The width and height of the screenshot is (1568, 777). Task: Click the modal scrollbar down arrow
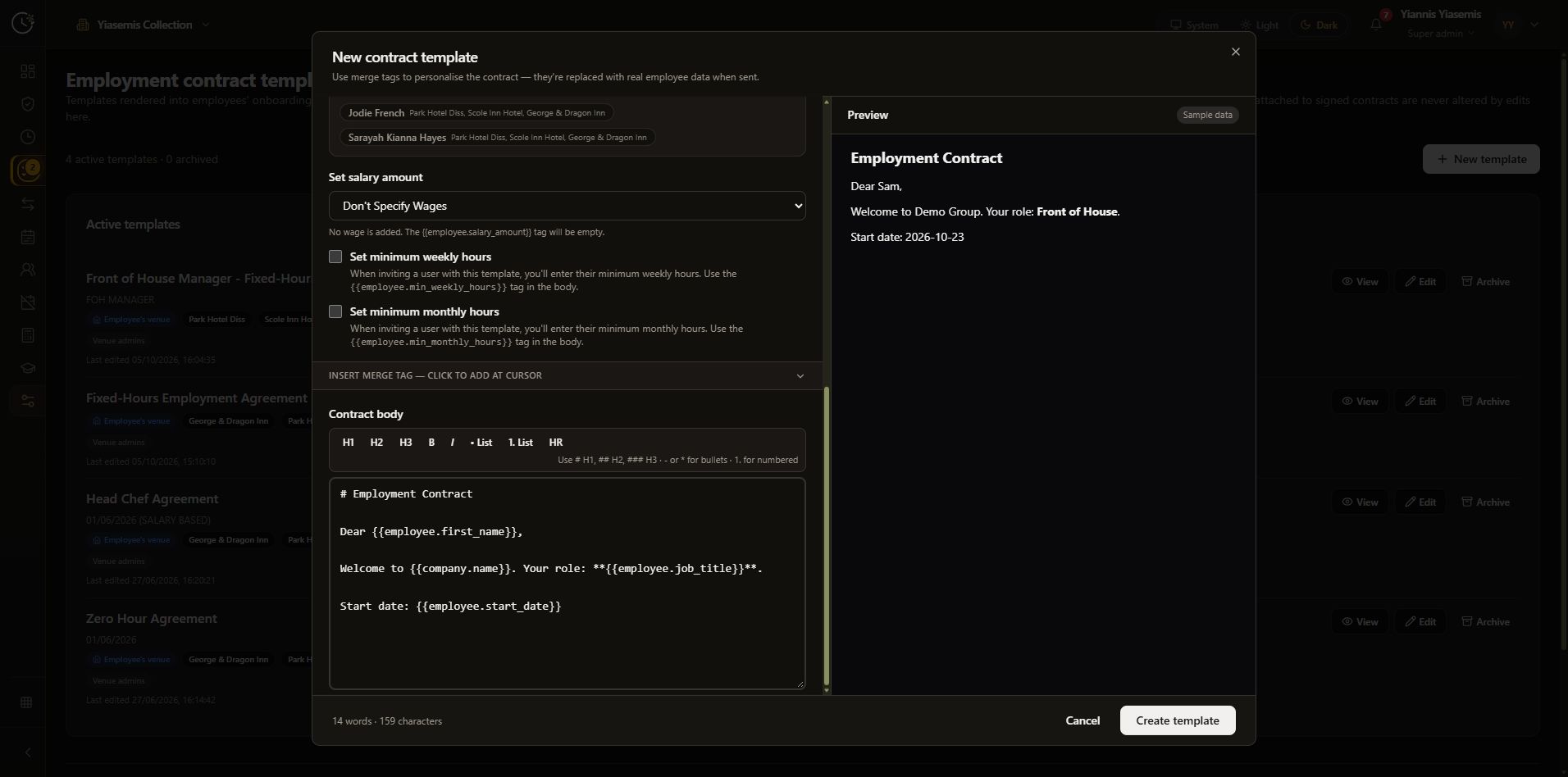point(827,690)
